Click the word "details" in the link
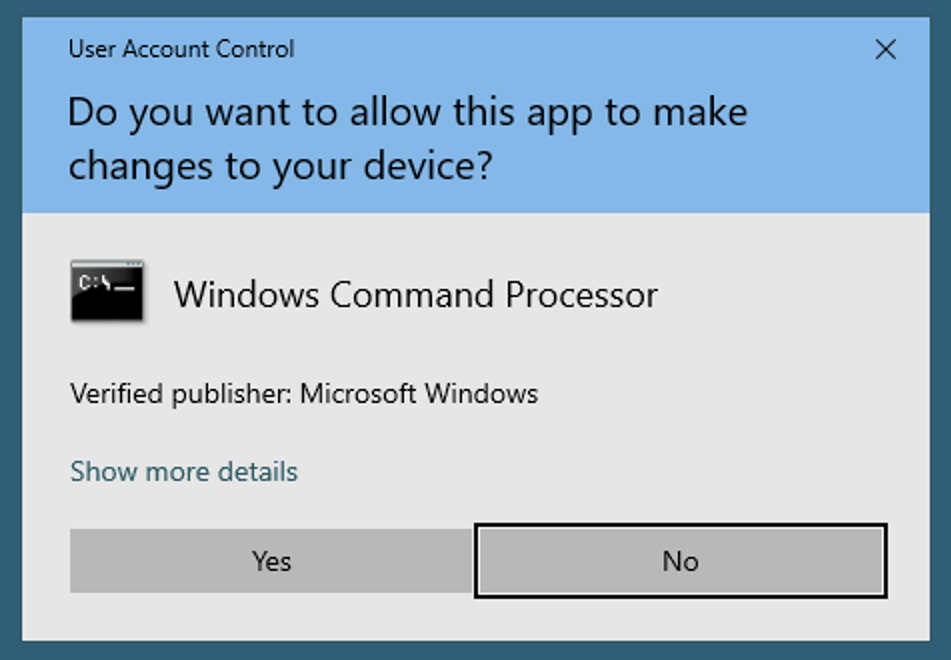Image resolution: width=951 pixels, height=660 pixels. point(259,471)
